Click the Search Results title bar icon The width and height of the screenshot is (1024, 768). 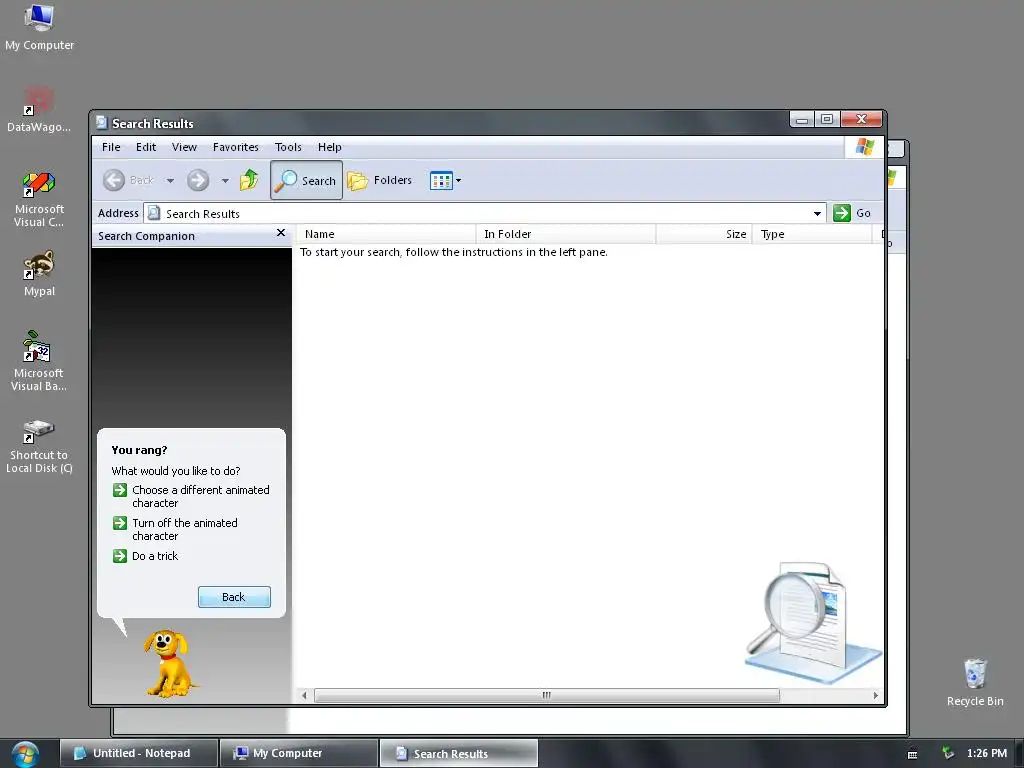(101, 123)
